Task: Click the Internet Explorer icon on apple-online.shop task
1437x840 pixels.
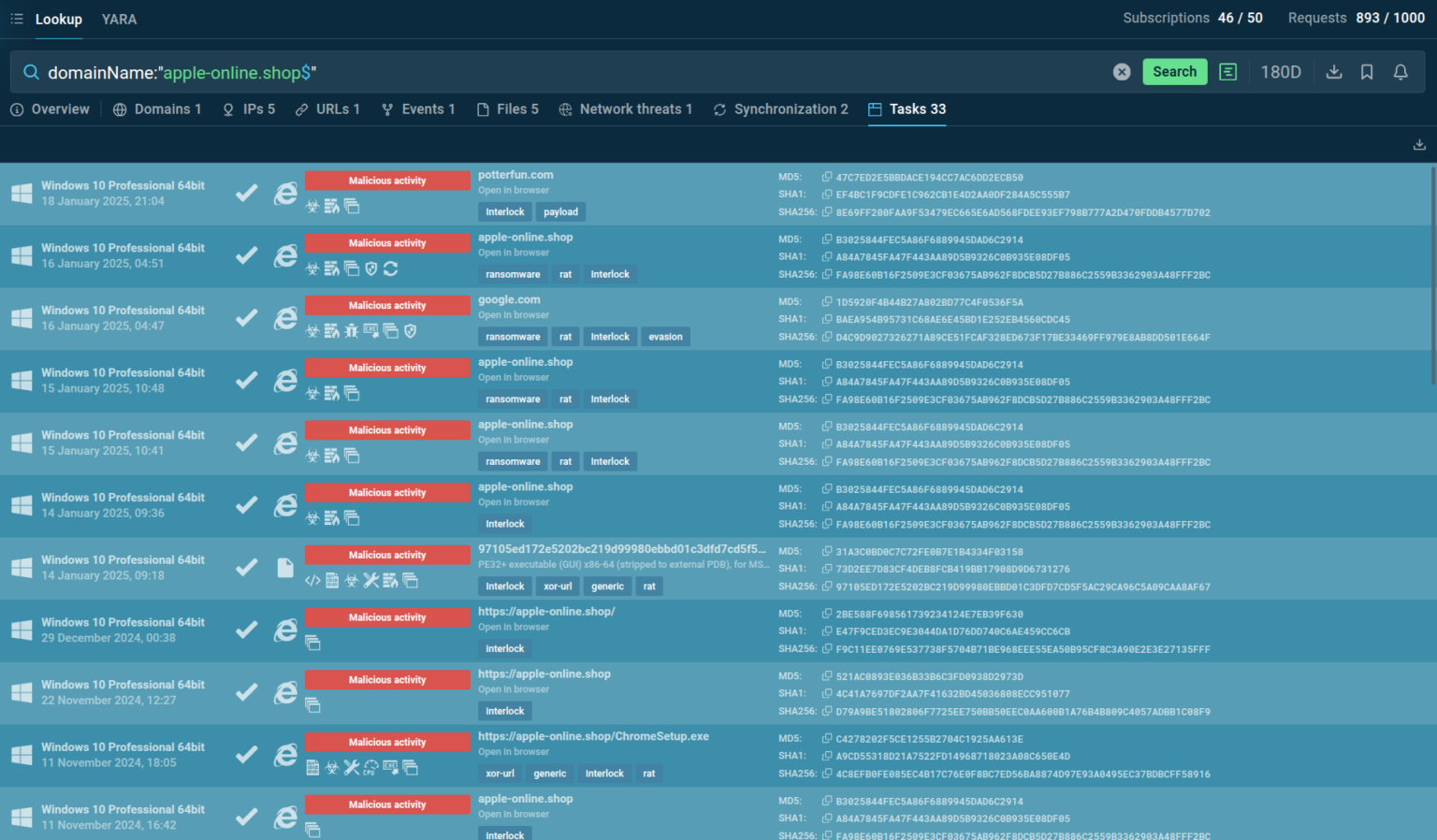Action: (x=285, y=255)
